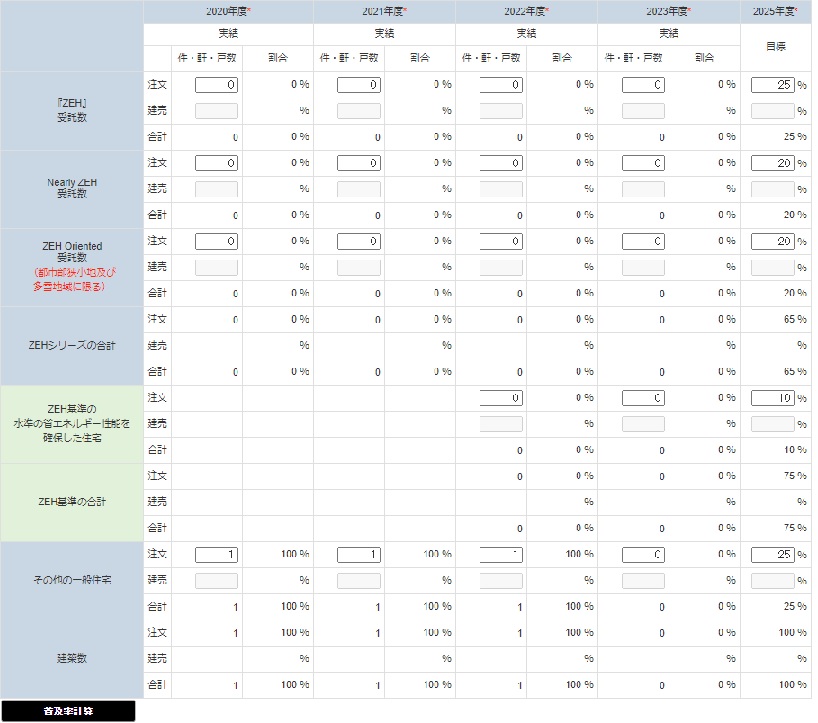Edit ZEH Oriented 注文 count for 2021年度
This screenshot has width=818, height=723.
point(359,241)
